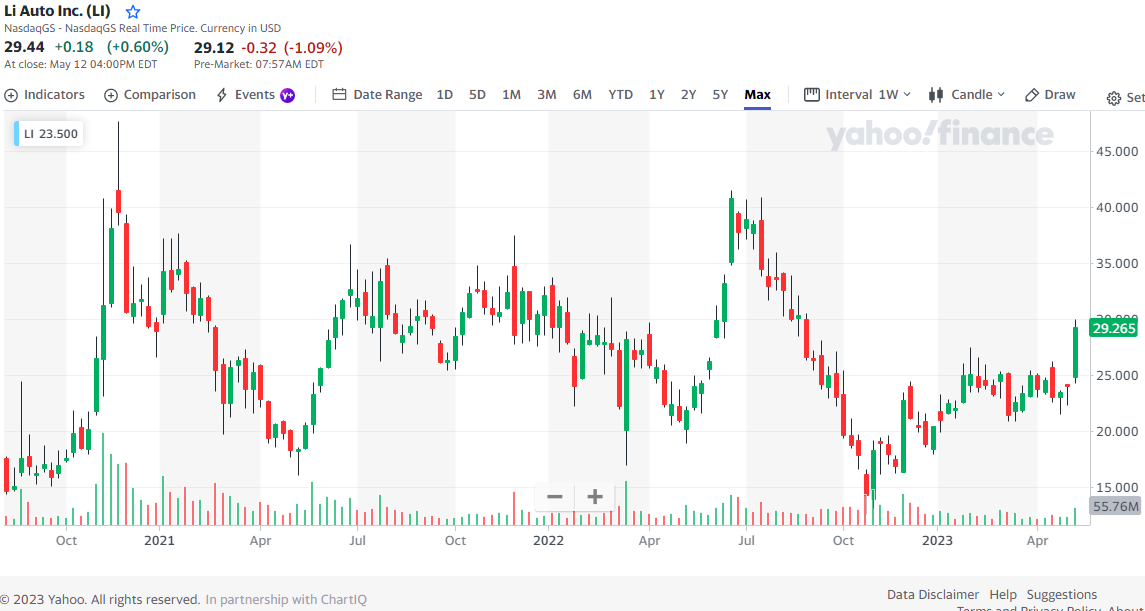Select the 1D range
This screenshot has width=1145, height=611.
pyautogui.click(x=445, y=95)
